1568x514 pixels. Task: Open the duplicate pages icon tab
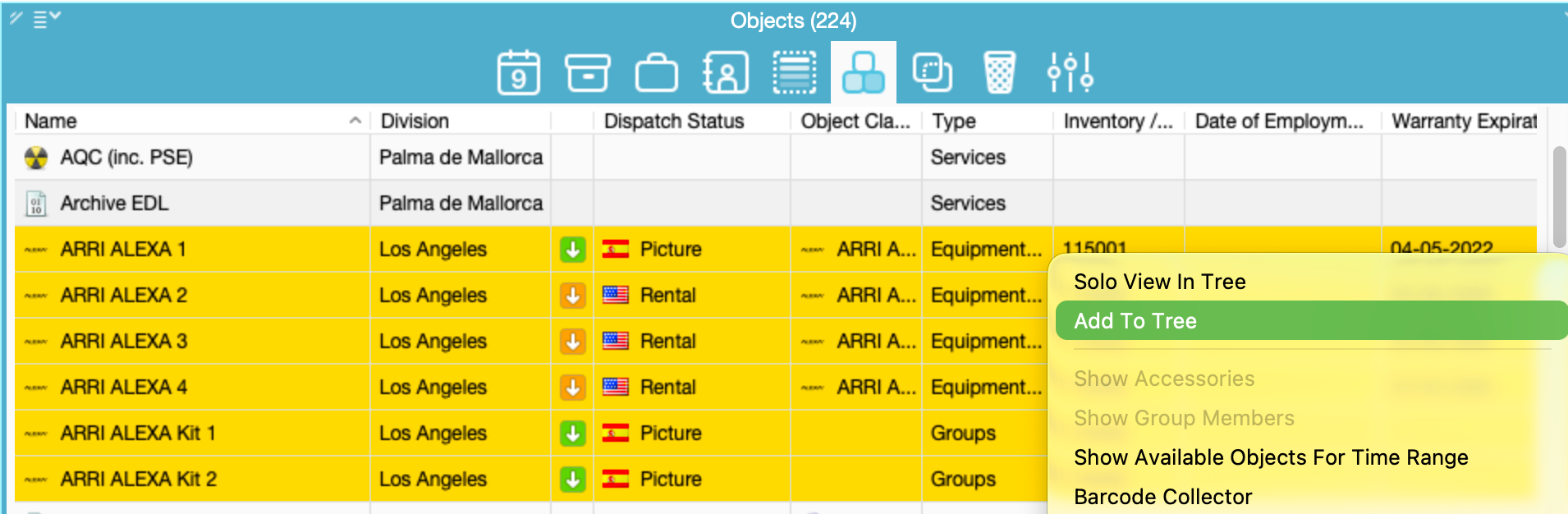click(x=933, y=72)
